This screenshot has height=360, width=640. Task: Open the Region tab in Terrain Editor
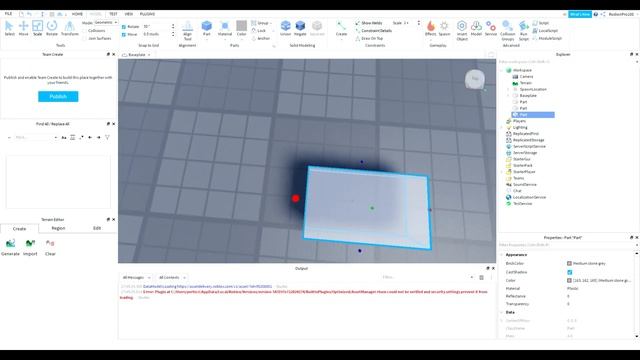tap(58, 229)
